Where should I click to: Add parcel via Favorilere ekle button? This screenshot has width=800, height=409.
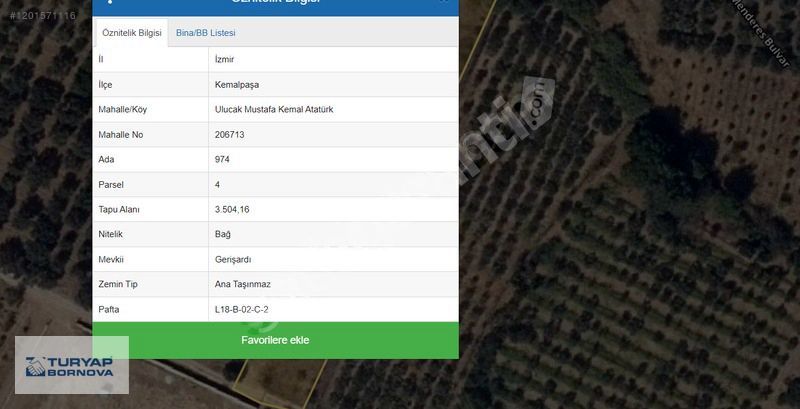[275, 340]
